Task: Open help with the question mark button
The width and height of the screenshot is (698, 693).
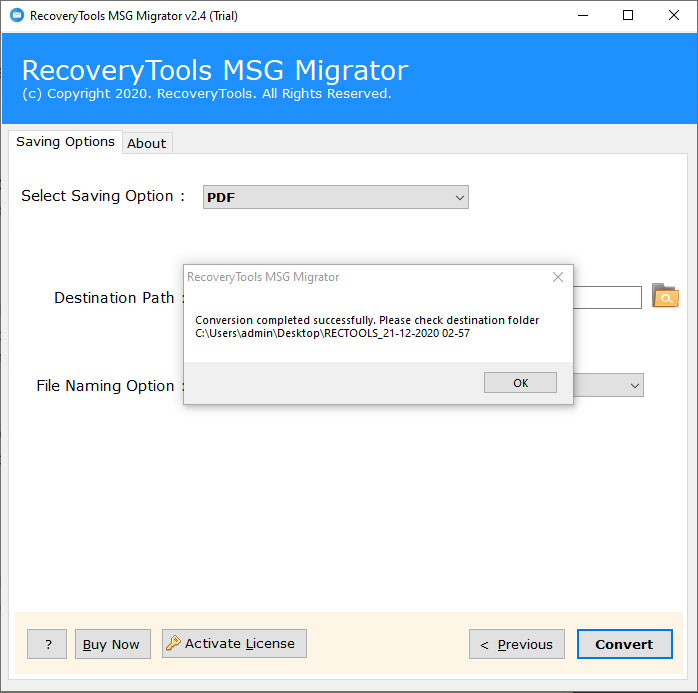Action: (47, 644)
